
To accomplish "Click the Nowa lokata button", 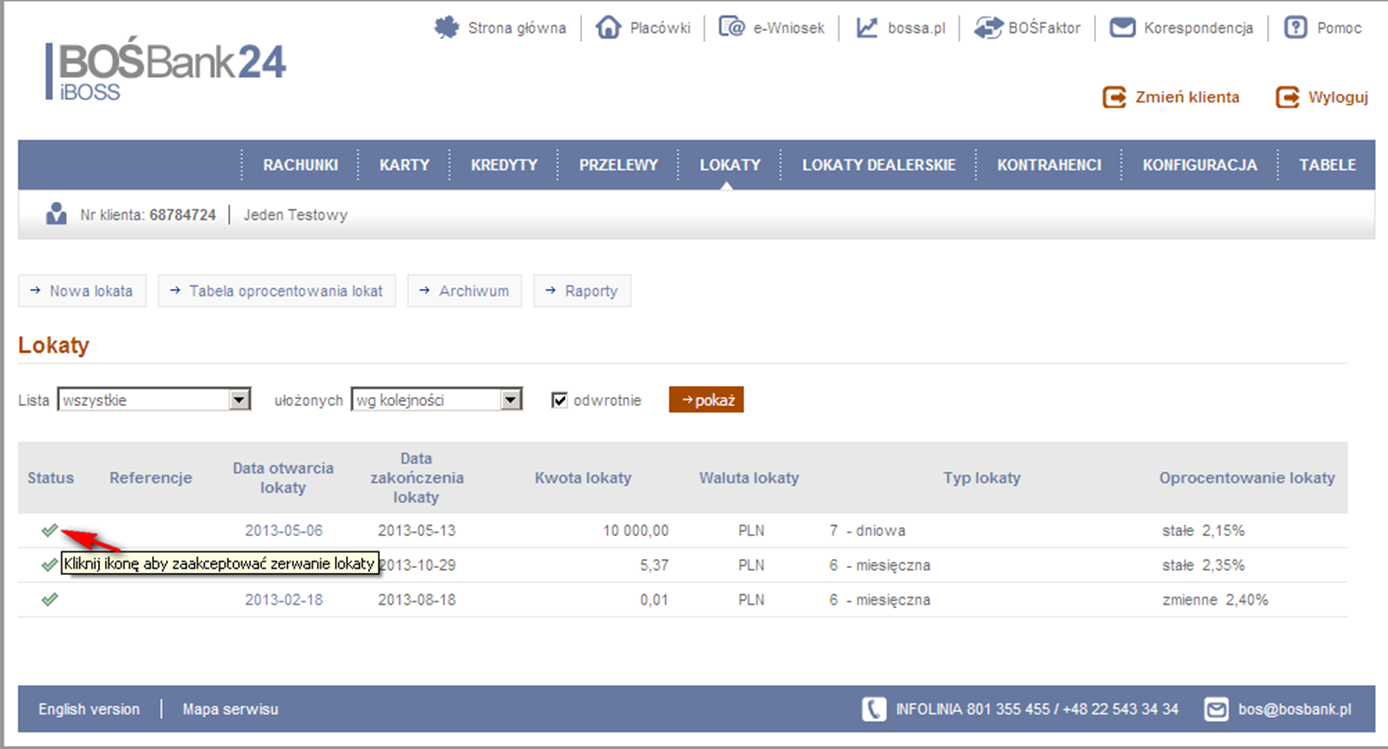I will [x=83, y=291].
